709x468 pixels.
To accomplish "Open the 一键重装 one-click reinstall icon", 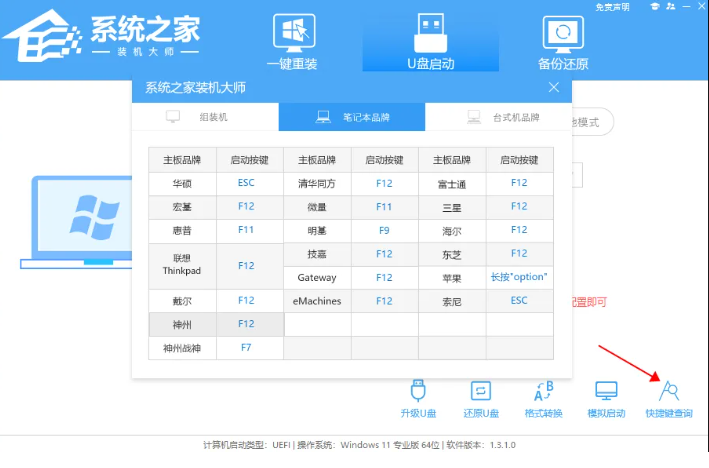I will [x=293, y=42].
